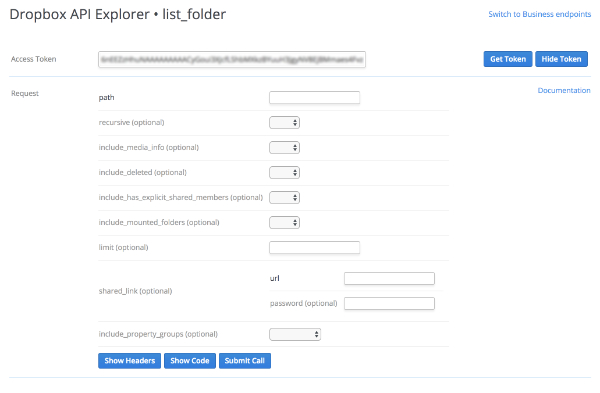Click the 'recursive (optional)' label
This screenshot has height=393, width=600.
tap(131, 122)
